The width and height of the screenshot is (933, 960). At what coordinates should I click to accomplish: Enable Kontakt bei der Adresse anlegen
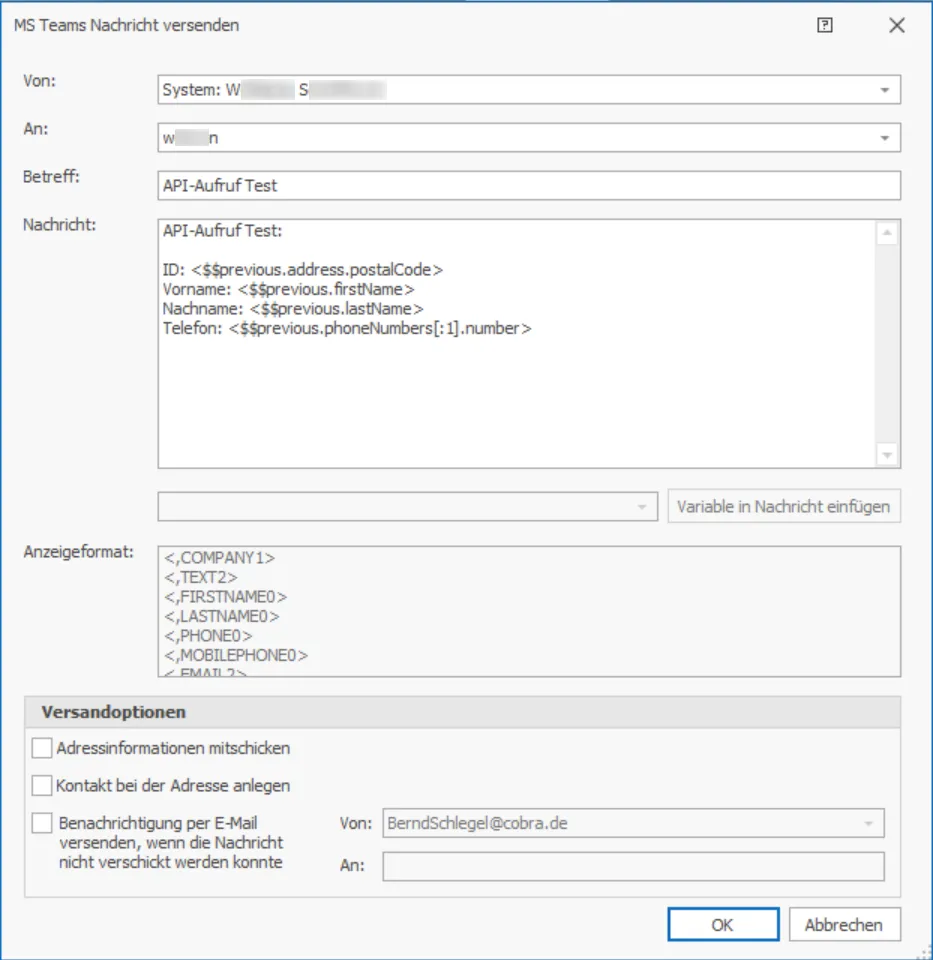[x=42, y=786]
